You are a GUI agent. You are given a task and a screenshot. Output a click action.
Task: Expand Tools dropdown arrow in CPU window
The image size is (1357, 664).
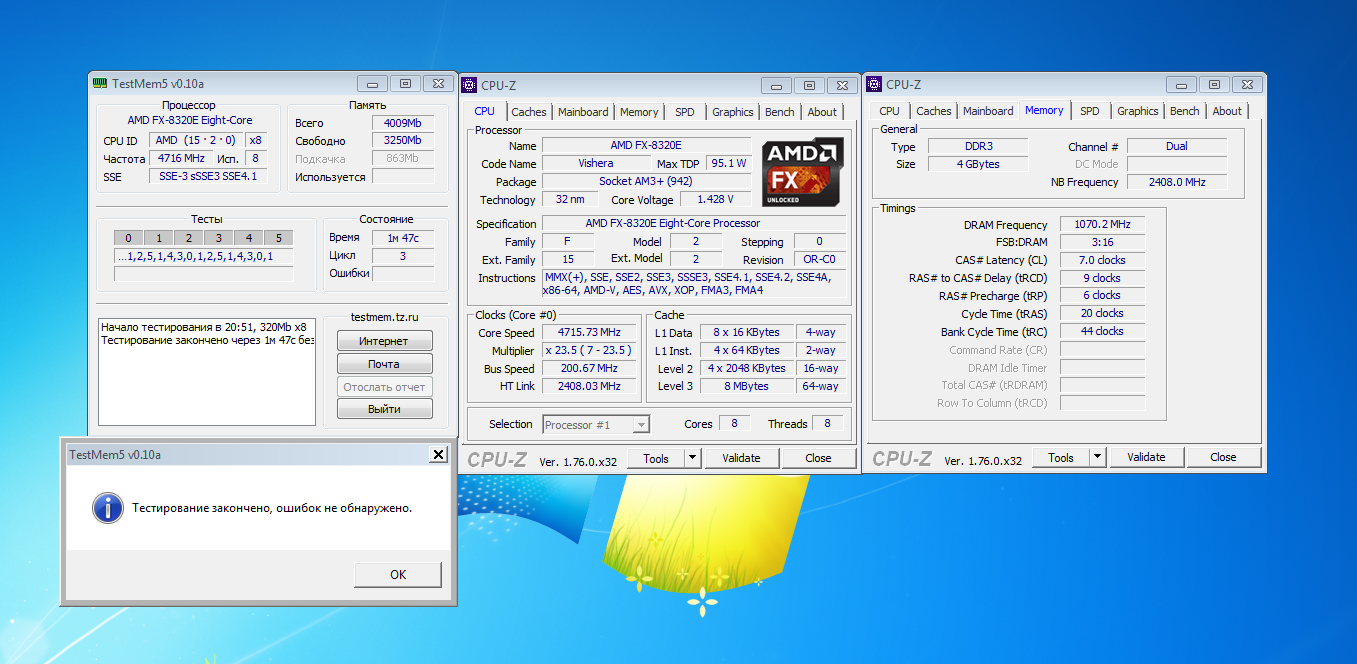coord(692,458)
